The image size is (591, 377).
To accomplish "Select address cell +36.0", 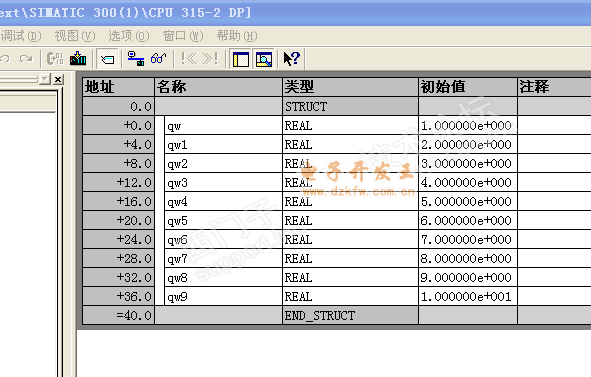I will pyautogui.click(x=118, y=296).
